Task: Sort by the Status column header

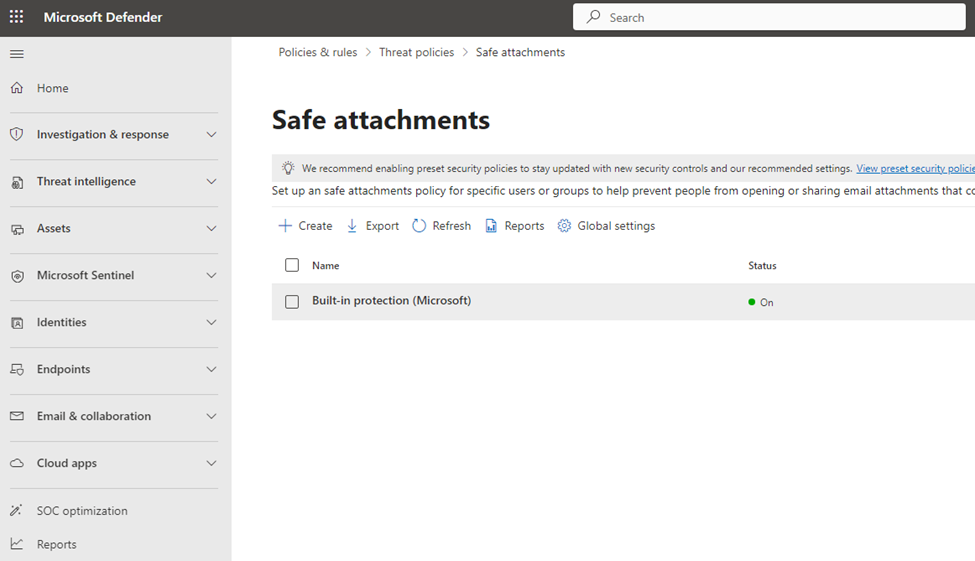Action: point(762,266)
